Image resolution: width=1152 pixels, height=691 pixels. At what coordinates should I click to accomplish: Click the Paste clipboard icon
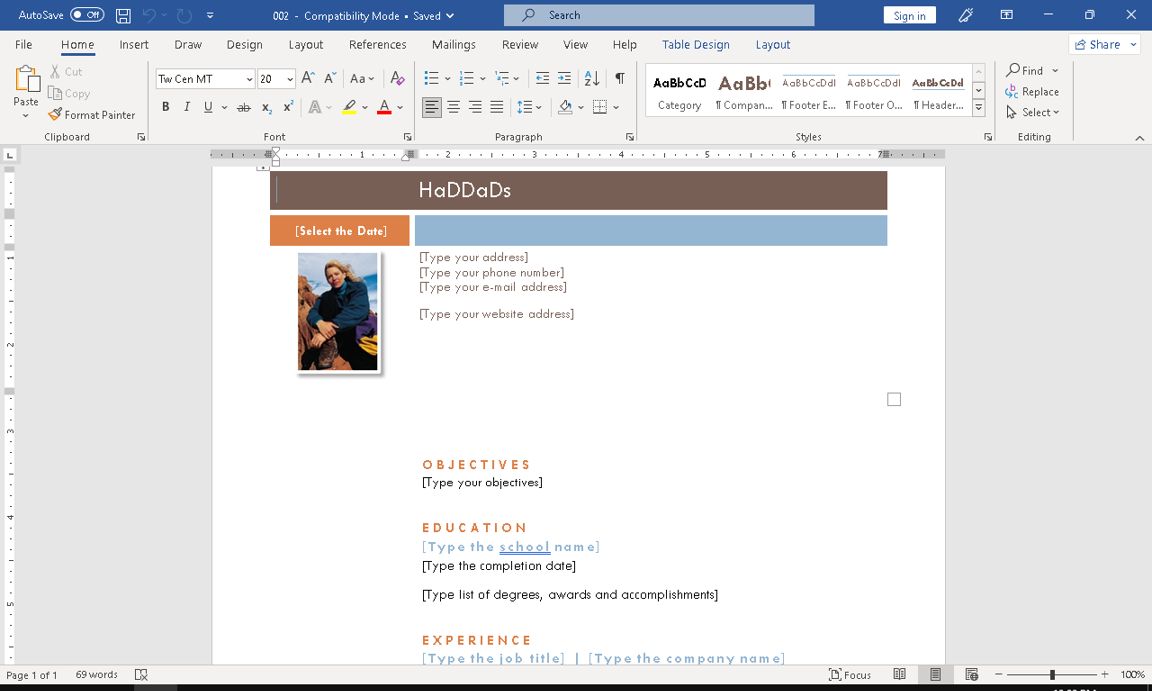[x=26, y=79]
